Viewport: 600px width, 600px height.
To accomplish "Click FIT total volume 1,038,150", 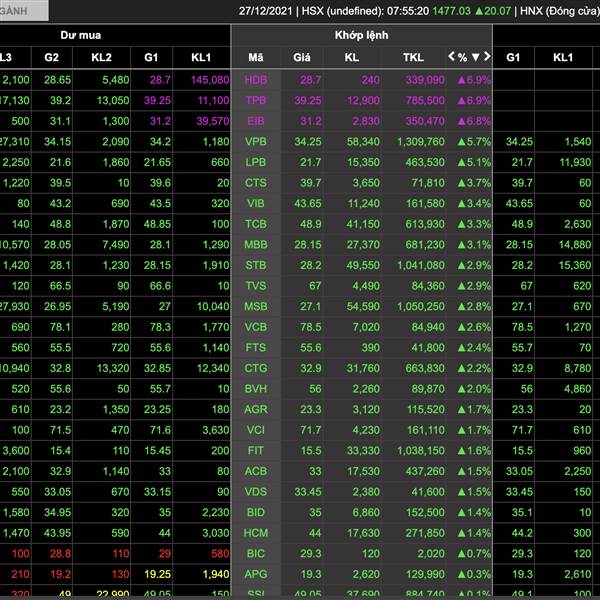I will (x=421, y=451).
